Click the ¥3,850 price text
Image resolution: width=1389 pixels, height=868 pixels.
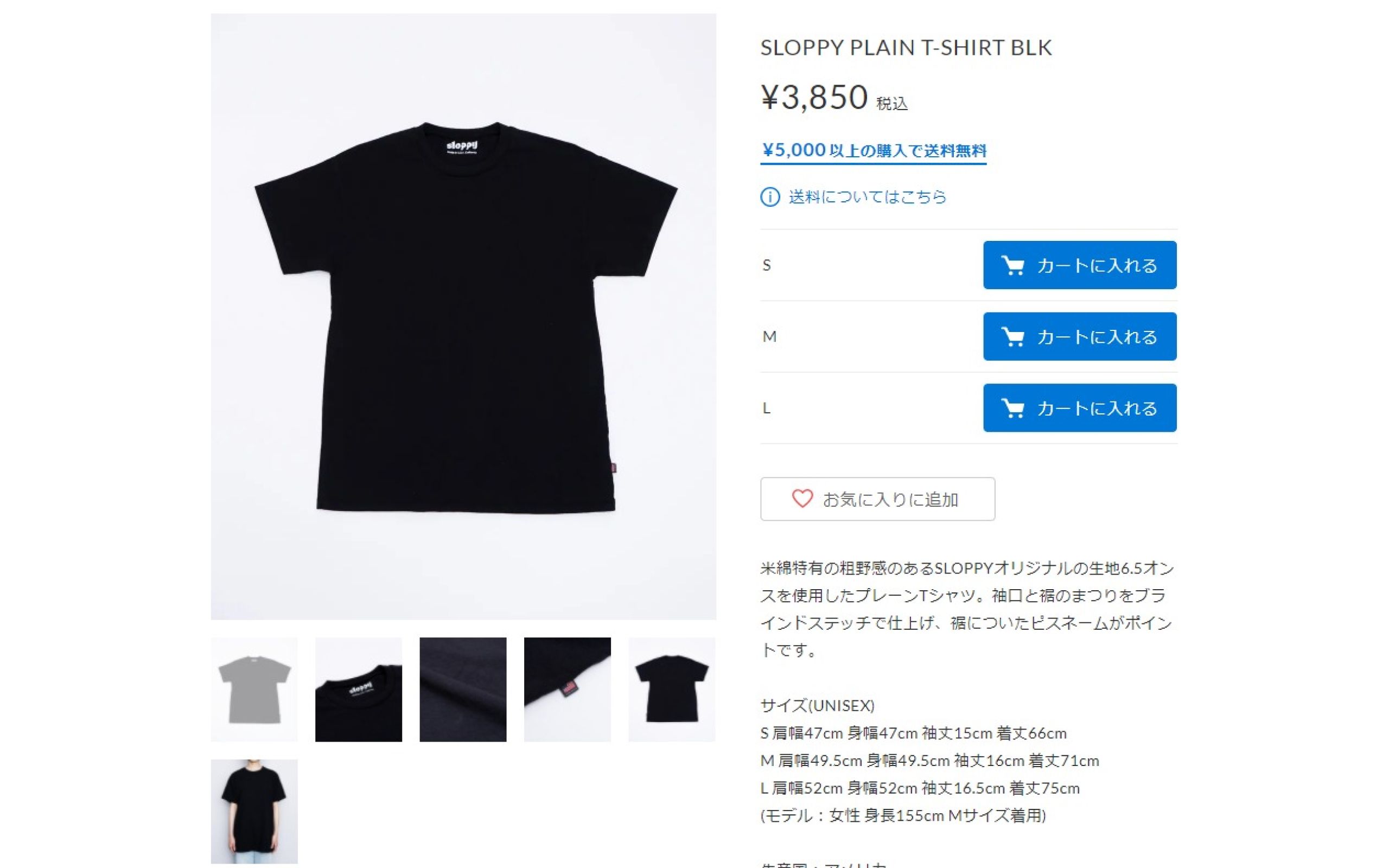(x=814, y=97)
